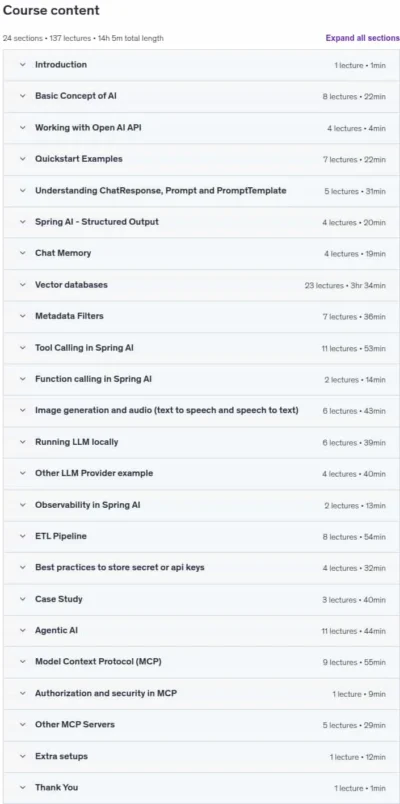The height and width of the screenshot is (804, 400).
Task: Click Authorization and security in MCP row
Action: click(201, 694)
